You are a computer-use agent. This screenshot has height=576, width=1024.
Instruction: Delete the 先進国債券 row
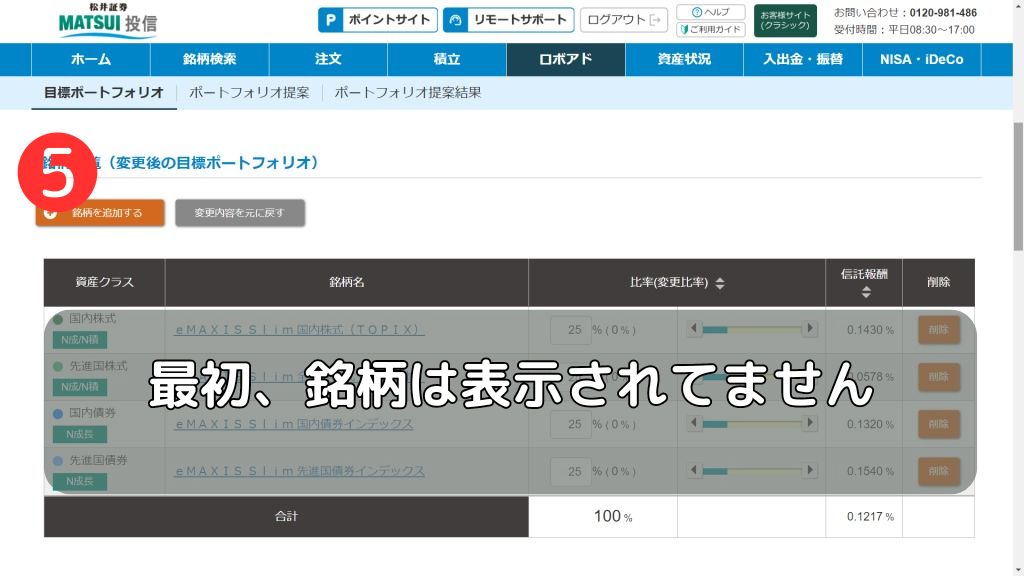click(938, 471)
